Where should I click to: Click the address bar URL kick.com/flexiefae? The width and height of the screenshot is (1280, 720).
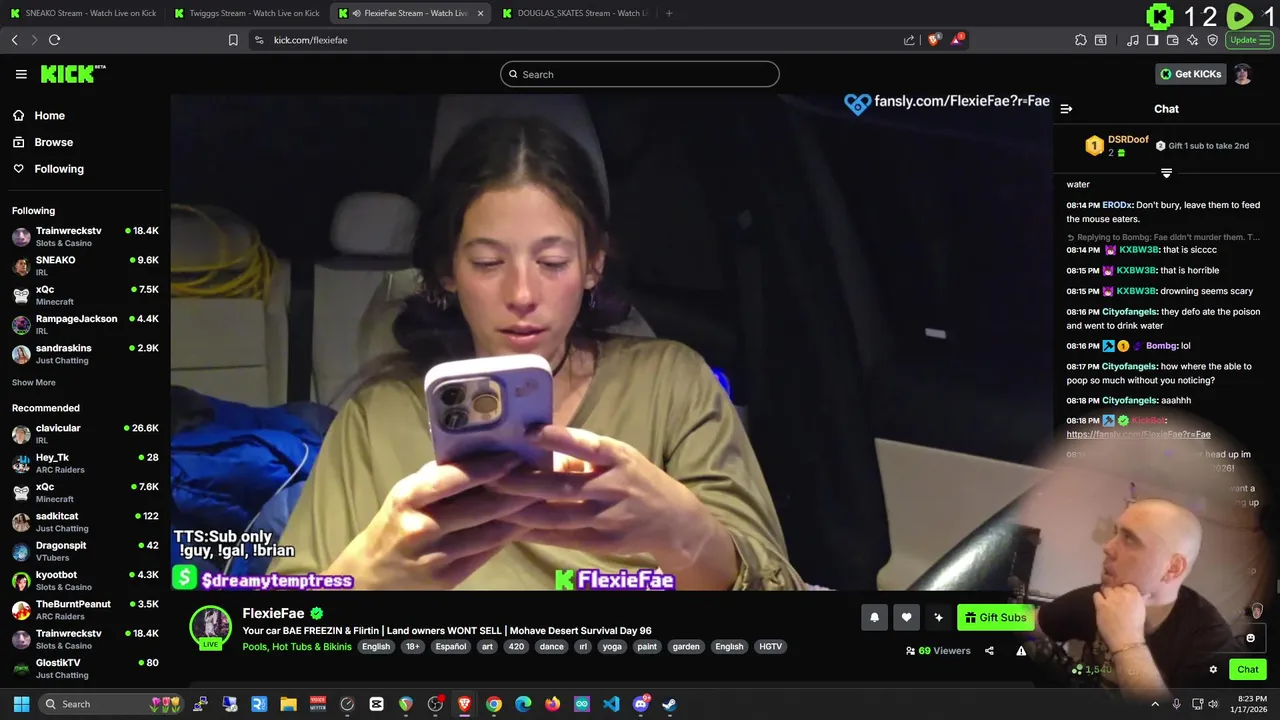point(310,40)
